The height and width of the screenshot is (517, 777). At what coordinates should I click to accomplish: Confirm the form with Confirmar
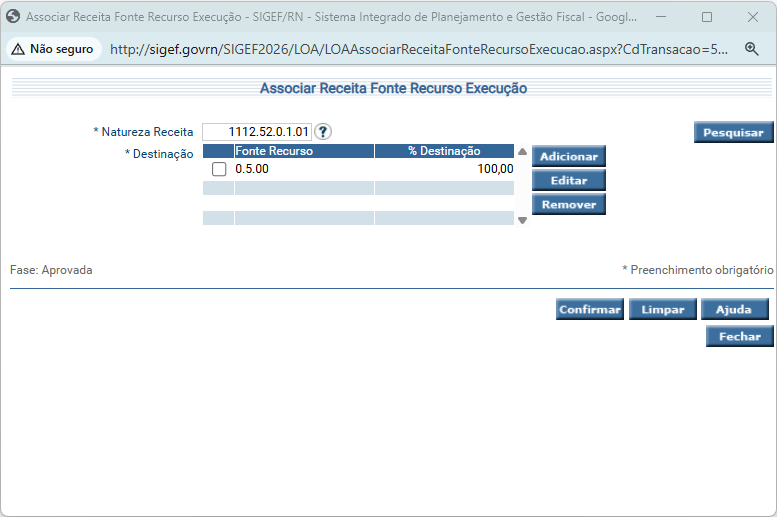tap(590, 310)
